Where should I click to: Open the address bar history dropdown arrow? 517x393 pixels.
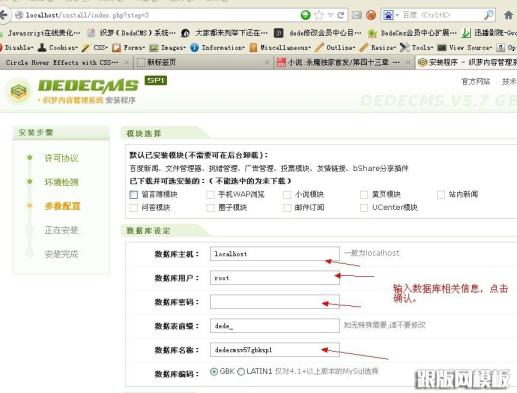tap(331, 15)
